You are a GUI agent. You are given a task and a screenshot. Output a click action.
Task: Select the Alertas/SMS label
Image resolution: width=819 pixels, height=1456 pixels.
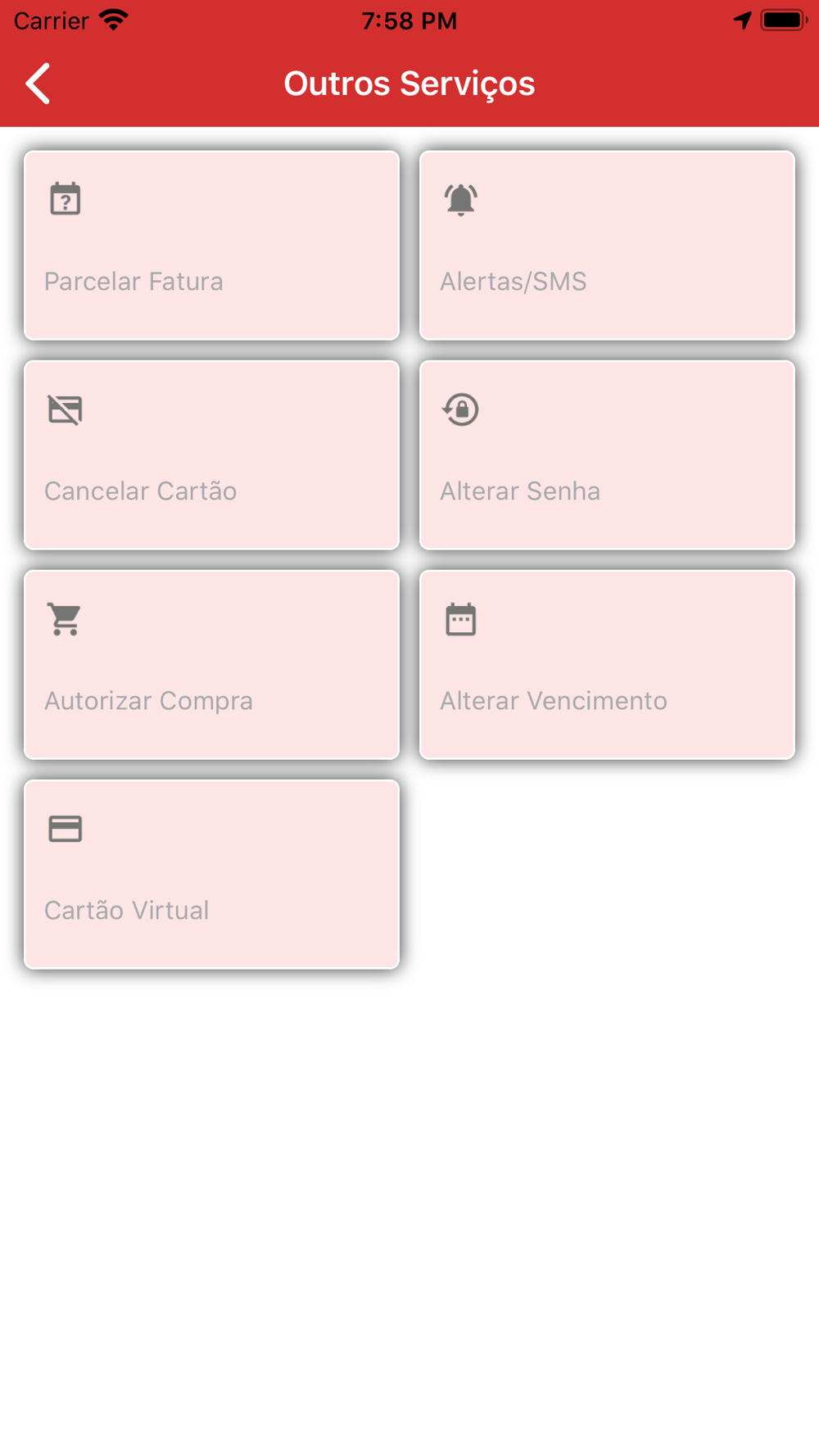(x=514, y=282)
